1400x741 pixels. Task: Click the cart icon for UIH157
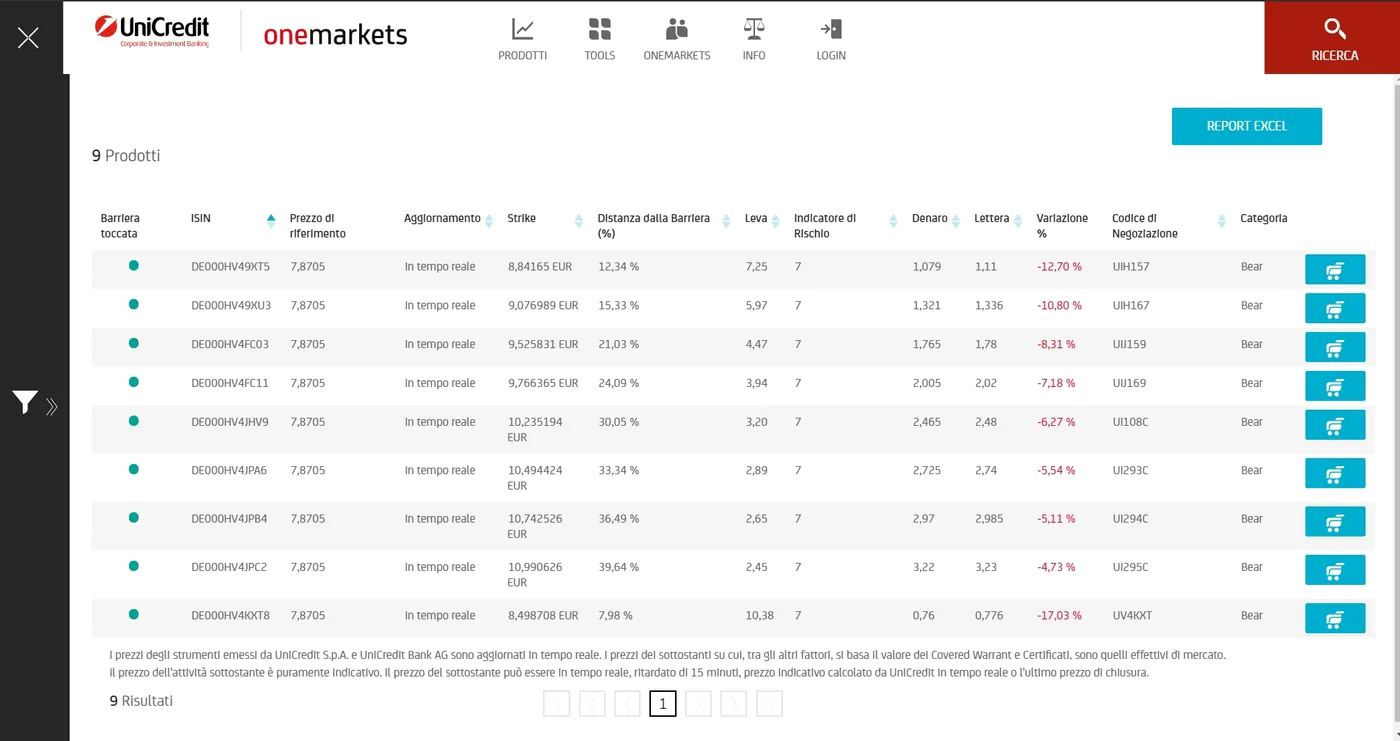pyautogui.click(x=1335, y=270)
